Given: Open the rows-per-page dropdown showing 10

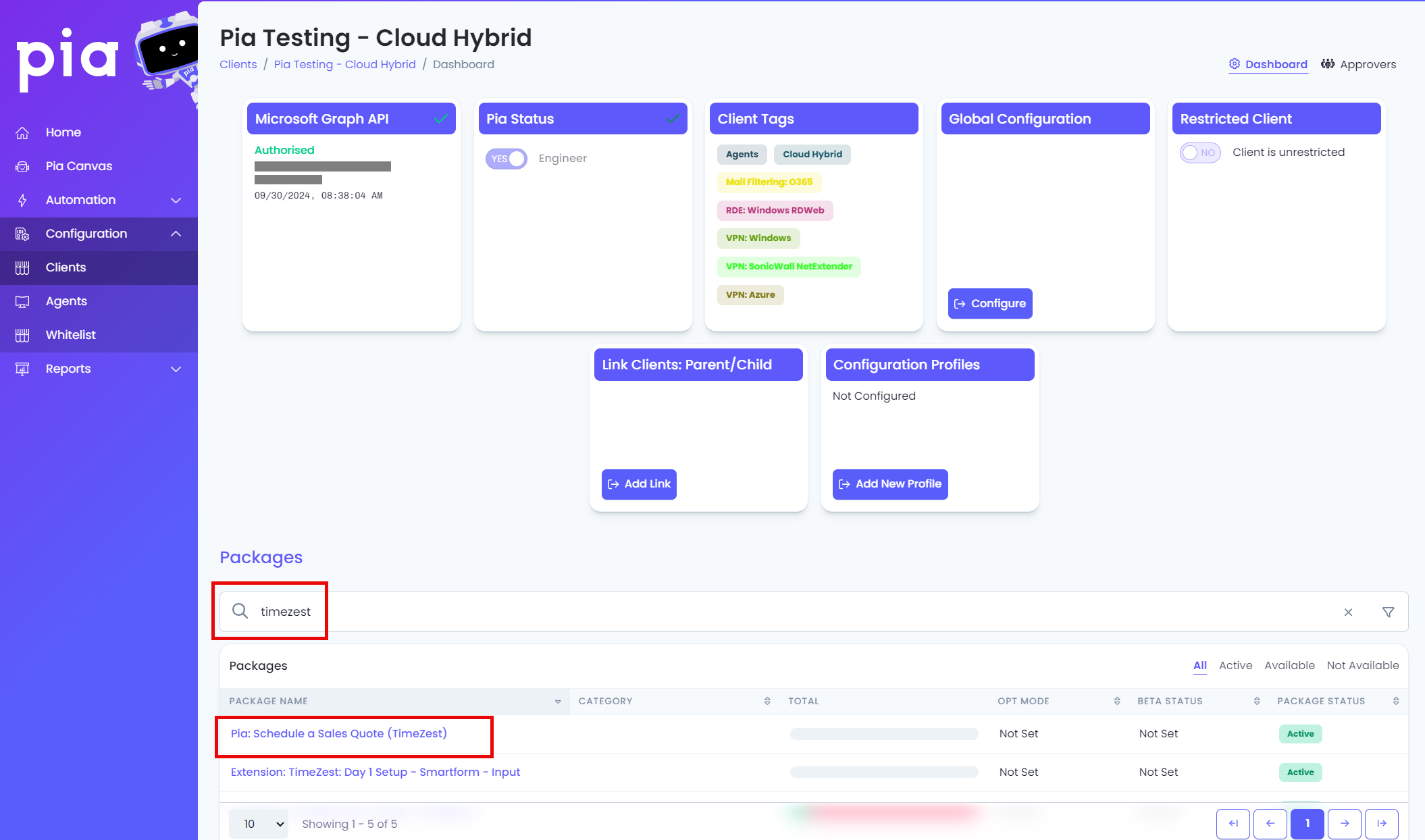Looking at the screenshot, I should pos(259,824).
